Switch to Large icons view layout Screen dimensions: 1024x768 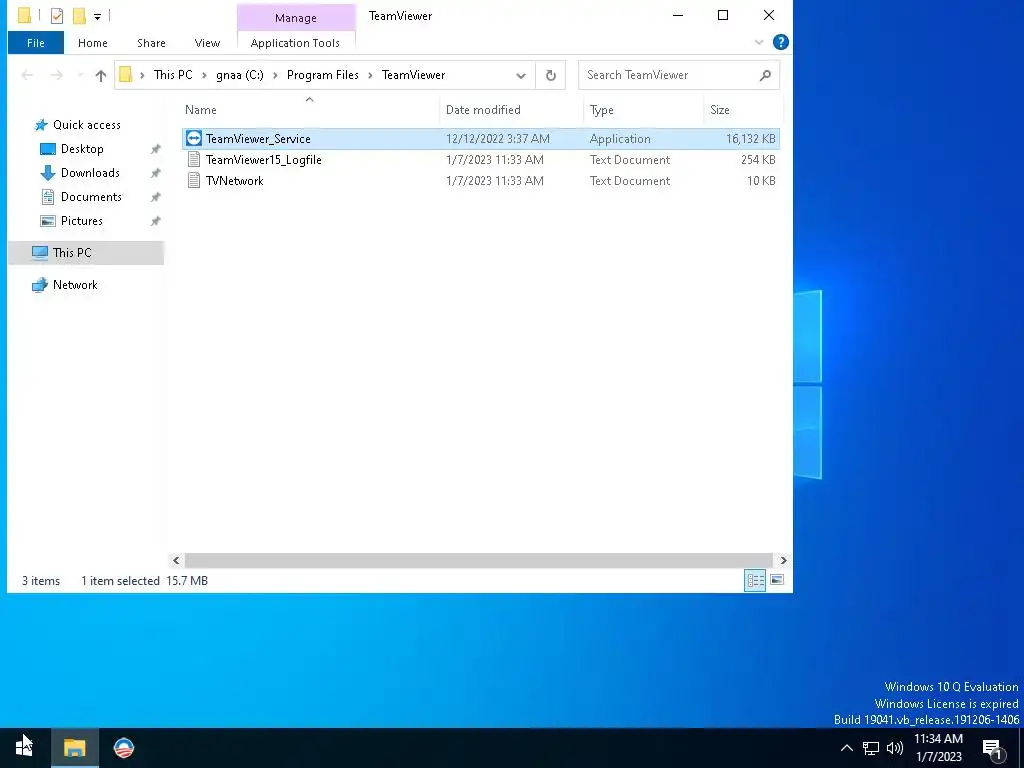pyautogui.click(x=777, y=581)
